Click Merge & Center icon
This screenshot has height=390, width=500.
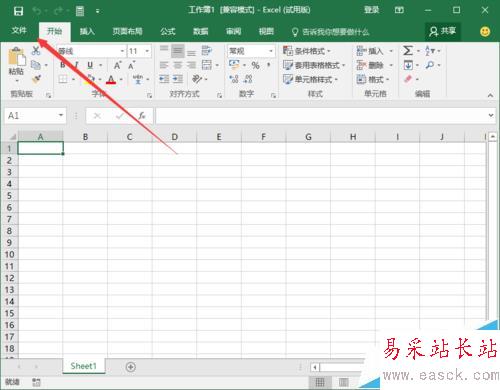click(207, 65)
